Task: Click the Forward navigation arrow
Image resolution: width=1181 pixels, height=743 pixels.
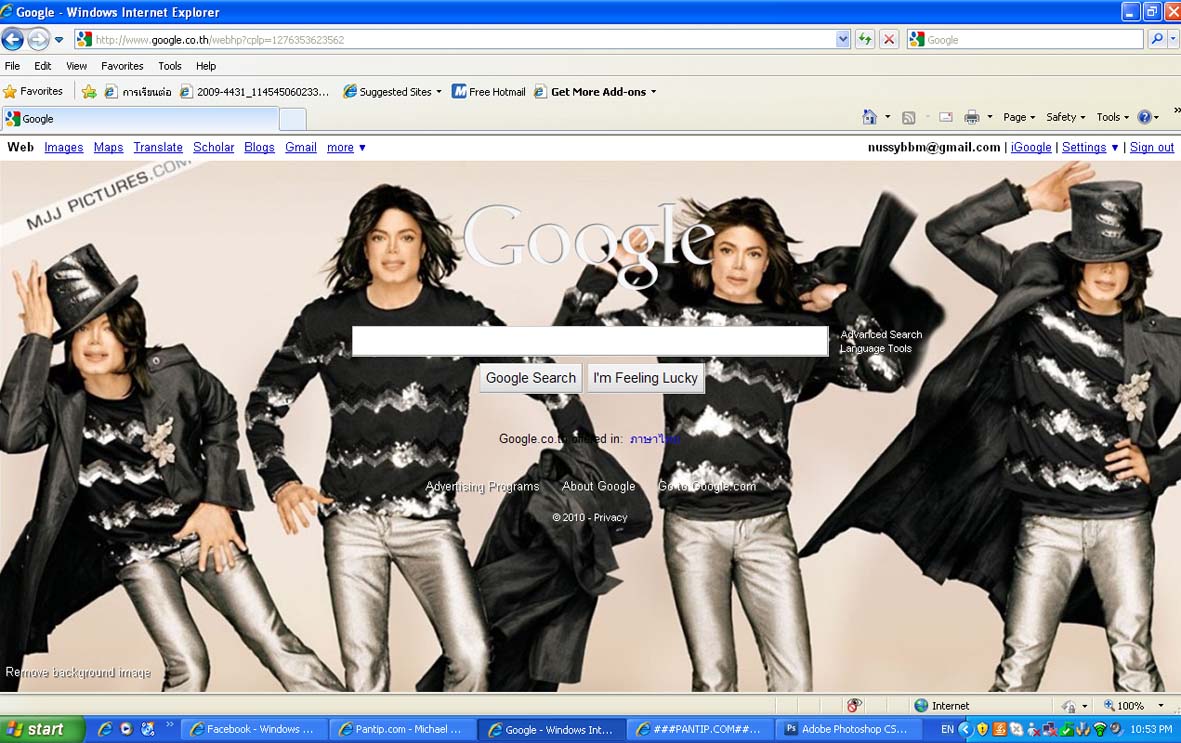Action: click(x=38, y=38)
